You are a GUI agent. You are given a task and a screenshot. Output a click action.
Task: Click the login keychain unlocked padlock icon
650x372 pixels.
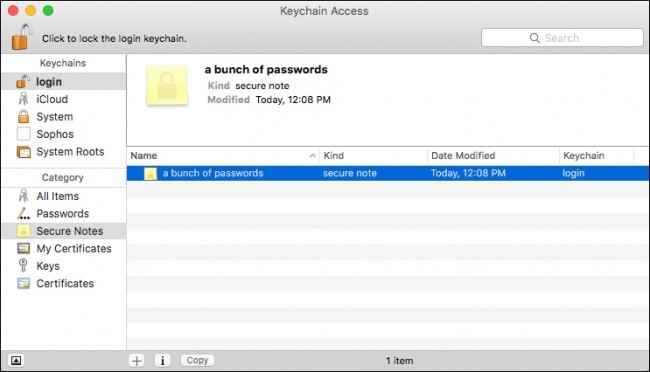(23, 81)
